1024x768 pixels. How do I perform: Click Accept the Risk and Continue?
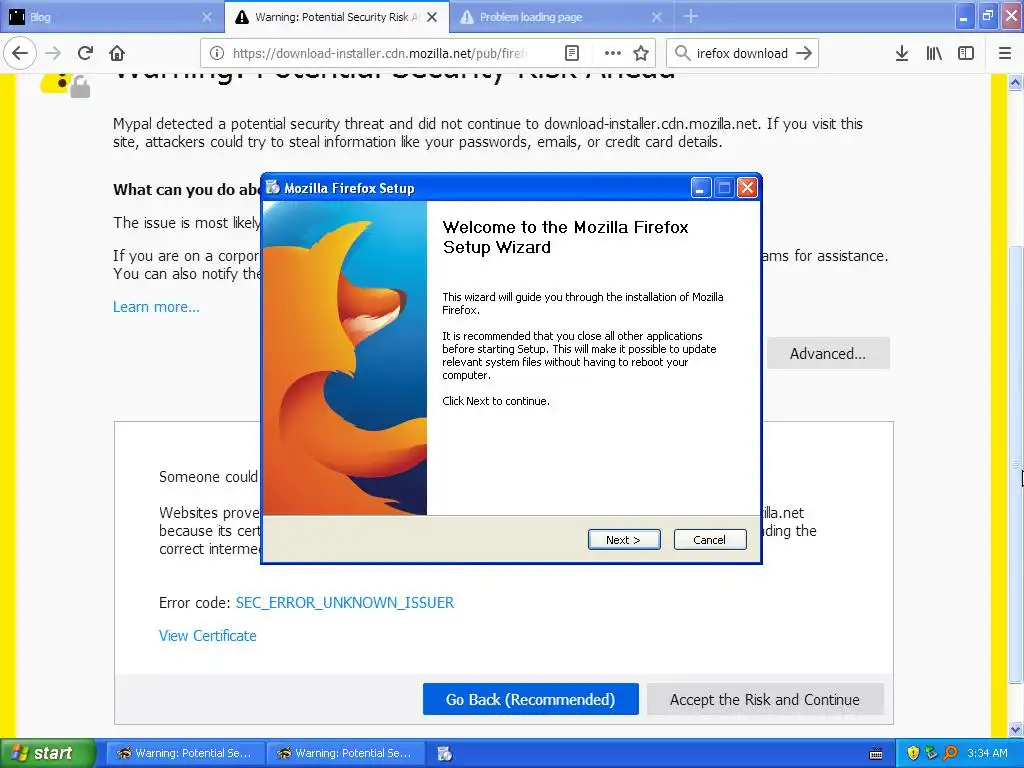pyautogui.click(x=765, y=699)
